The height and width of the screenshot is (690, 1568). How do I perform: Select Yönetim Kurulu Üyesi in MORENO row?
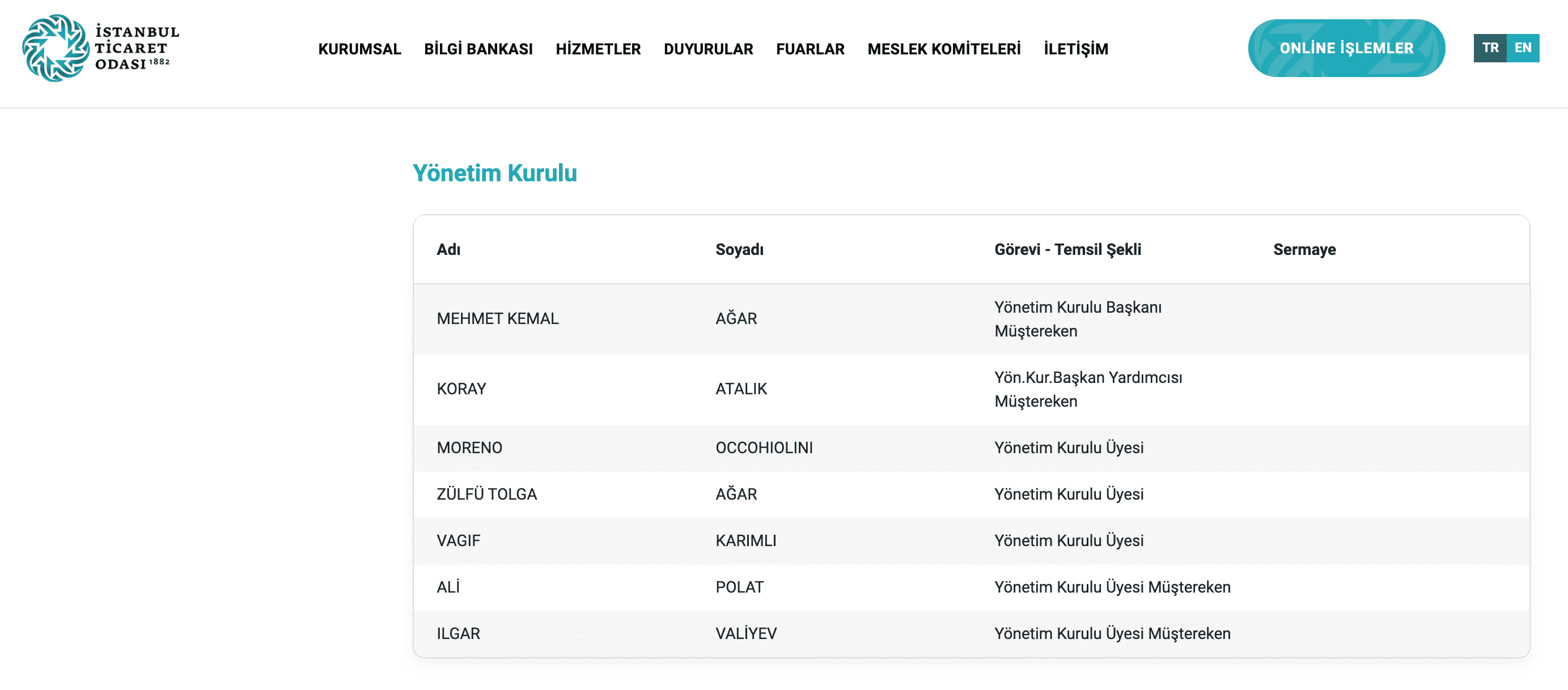tap(1069, 448)
